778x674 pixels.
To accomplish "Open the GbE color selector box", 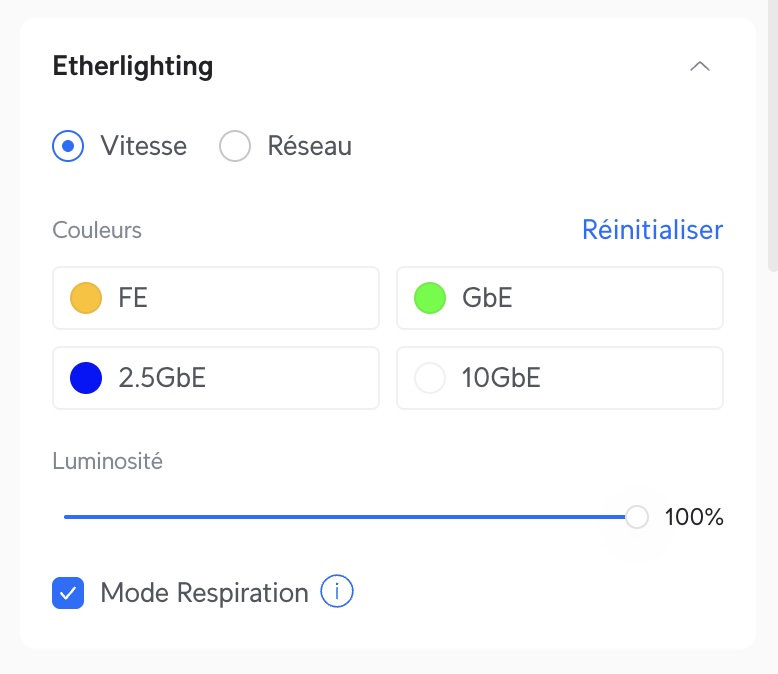I will (560, 298).
